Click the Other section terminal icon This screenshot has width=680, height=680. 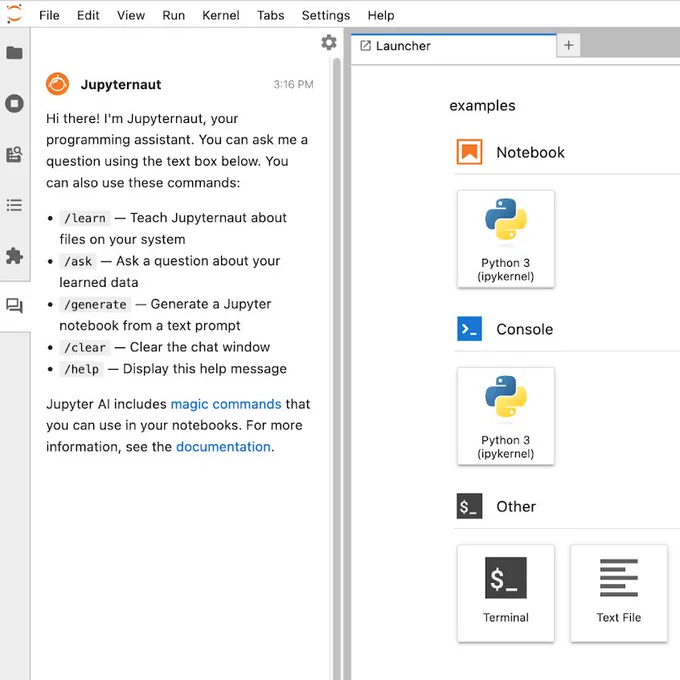click(469, 506)
